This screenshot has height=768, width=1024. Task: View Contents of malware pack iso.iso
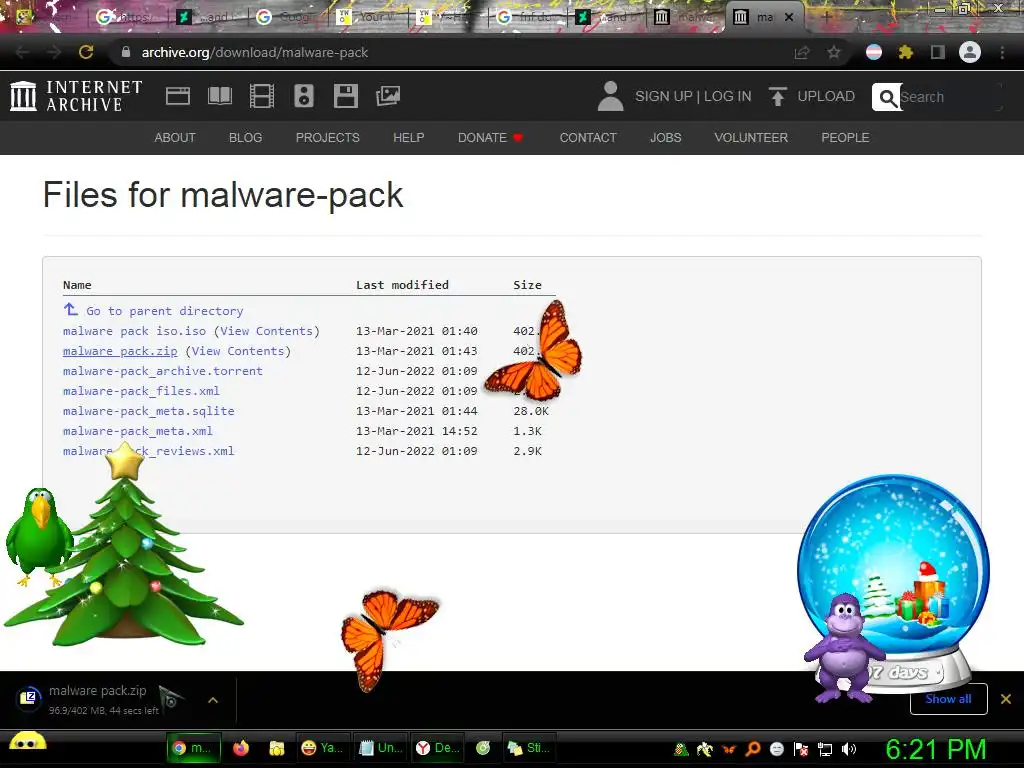pos(266,331)
